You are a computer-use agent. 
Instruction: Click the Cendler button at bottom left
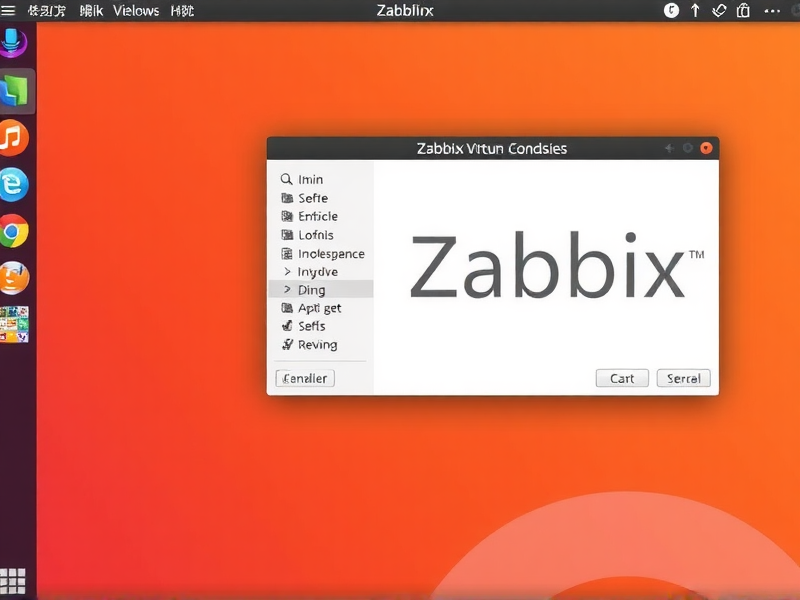(304, 378)
